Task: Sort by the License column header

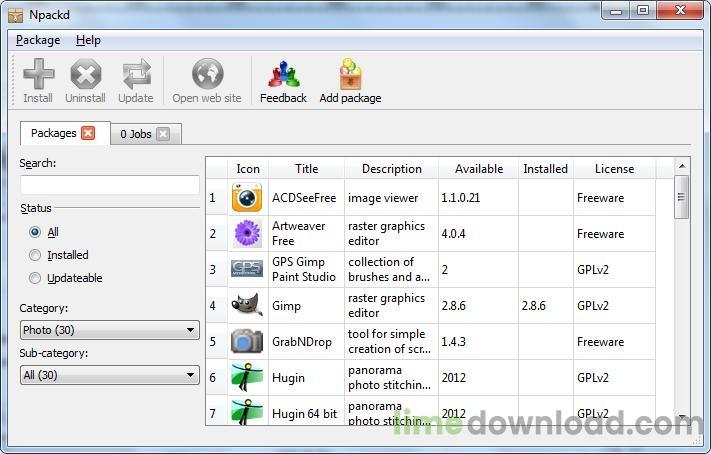Action: click(614, 169)
